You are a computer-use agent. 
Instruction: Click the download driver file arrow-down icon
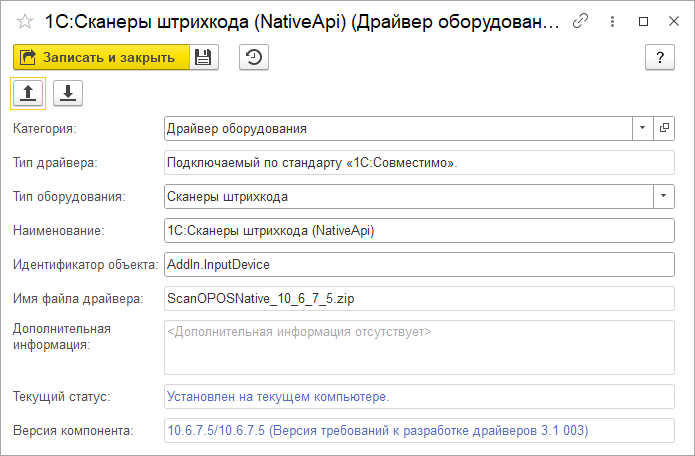tap(68, 93)
